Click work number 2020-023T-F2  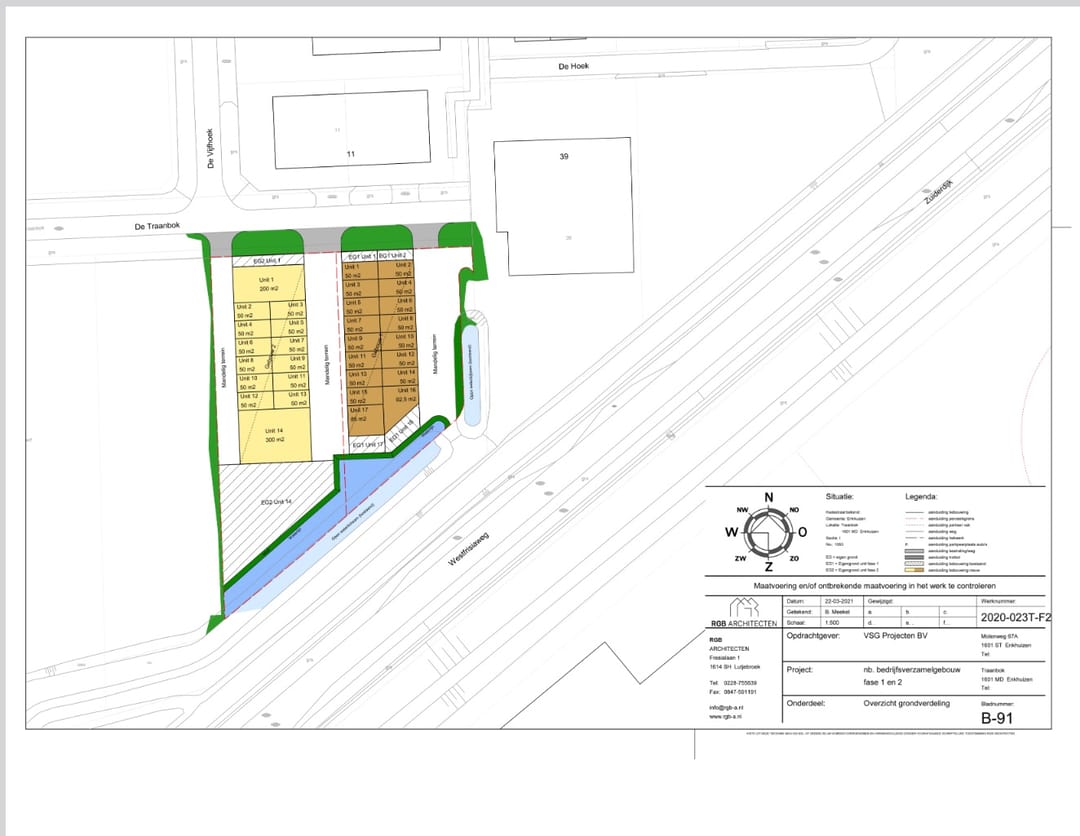click(1016, 618)
